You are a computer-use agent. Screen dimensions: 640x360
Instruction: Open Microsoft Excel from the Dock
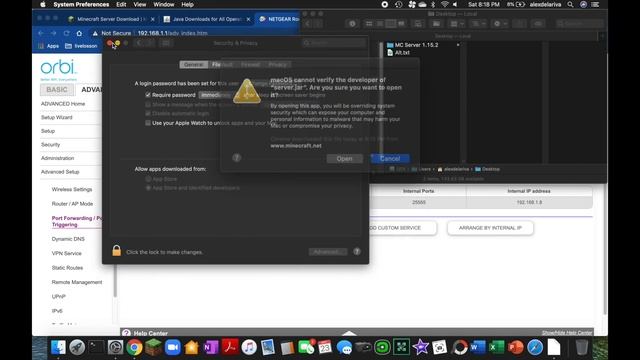click(496, 347)
